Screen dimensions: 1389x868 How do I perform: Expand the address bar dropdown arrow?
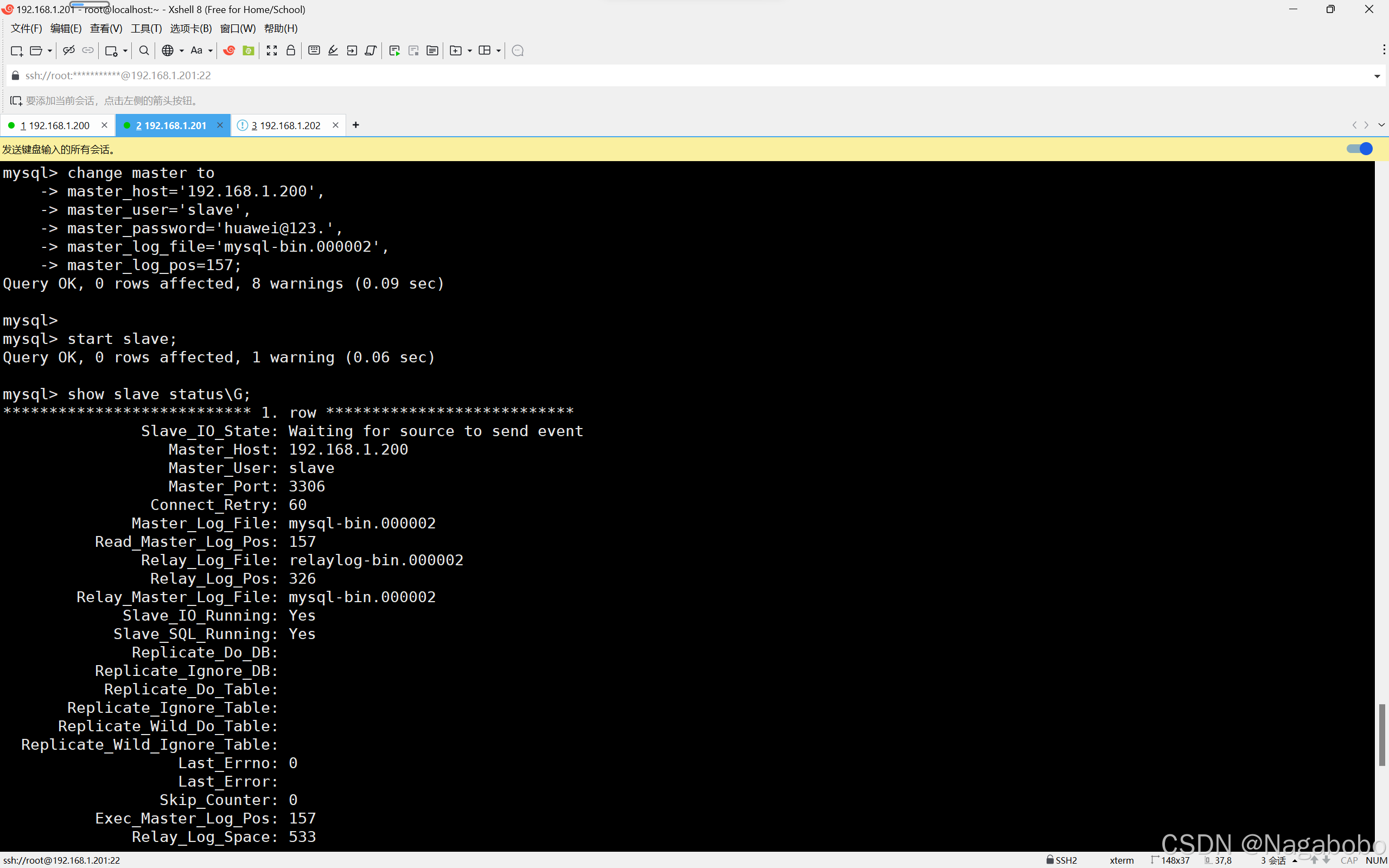[1377, 76]
